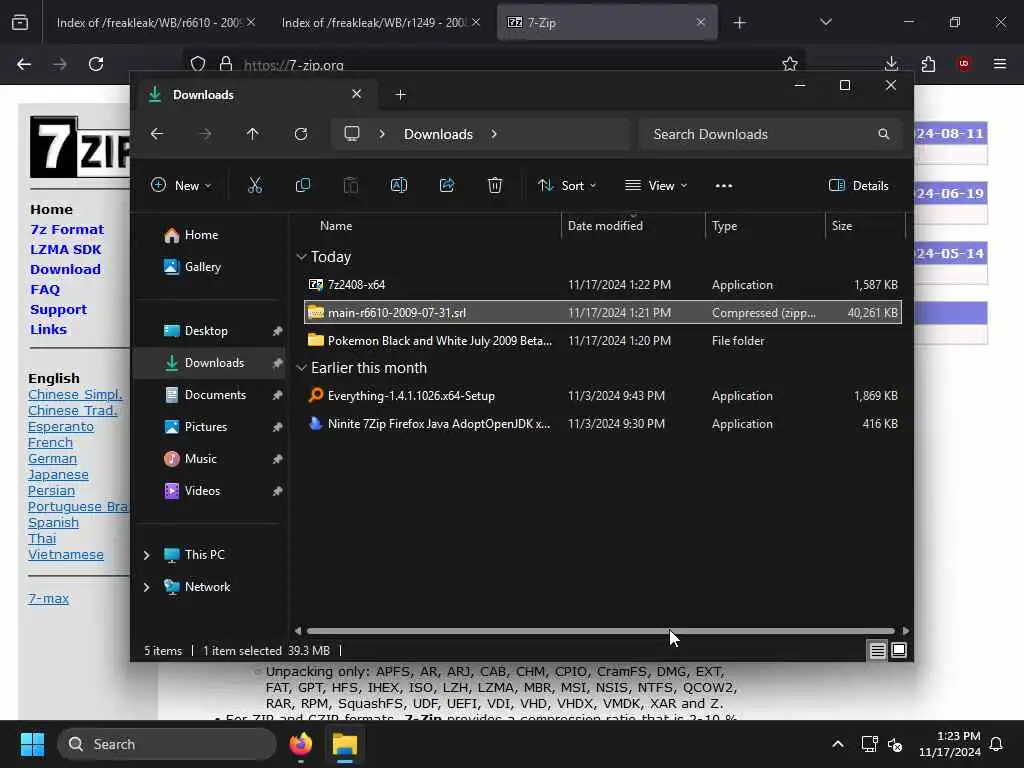Click the uBlock Origin extension icon
The image size is (1024, 768).
pyautogui.click(x=964, y=64)
